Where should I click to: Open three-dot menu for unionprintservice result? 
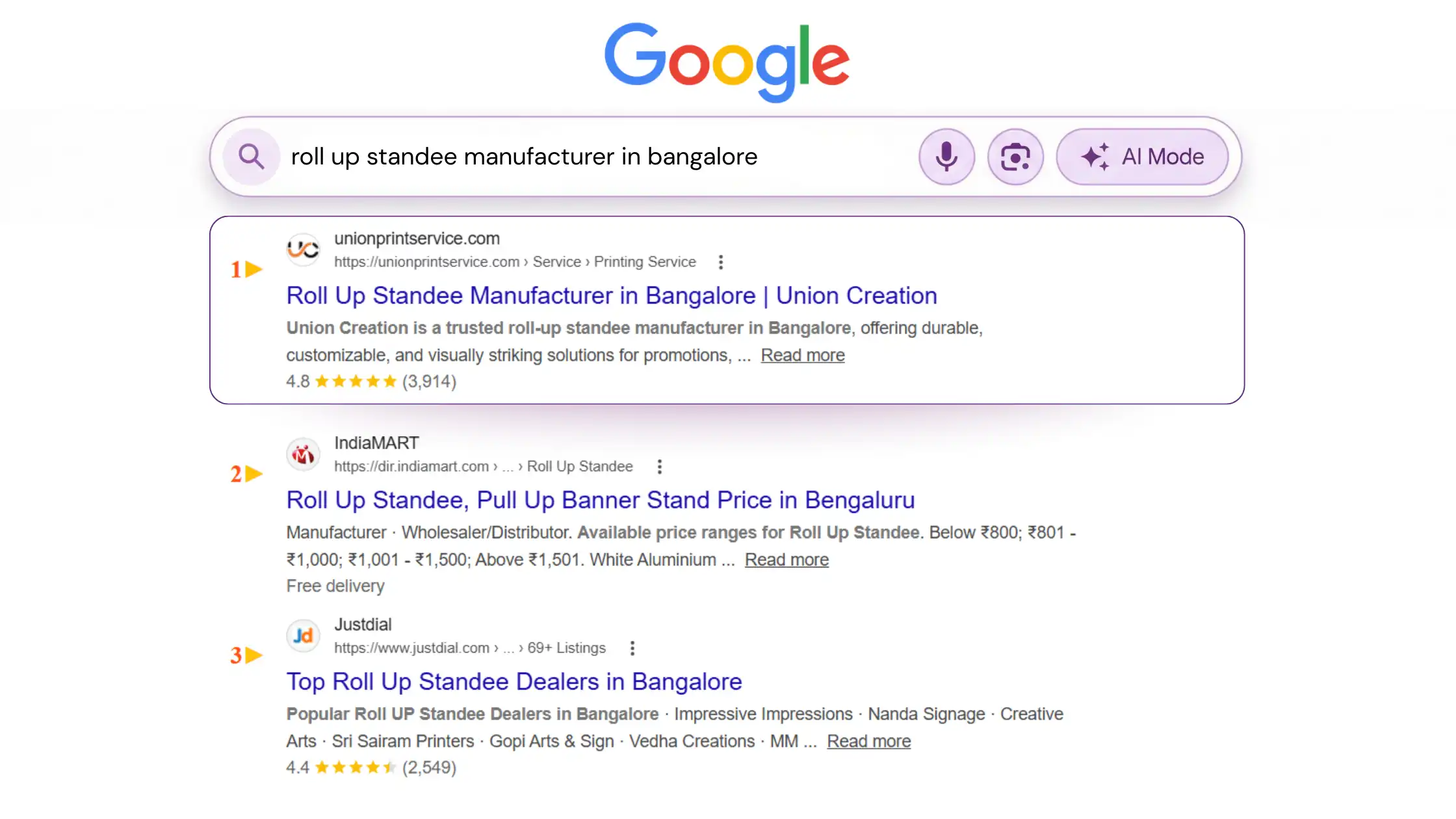click(720, 262)
